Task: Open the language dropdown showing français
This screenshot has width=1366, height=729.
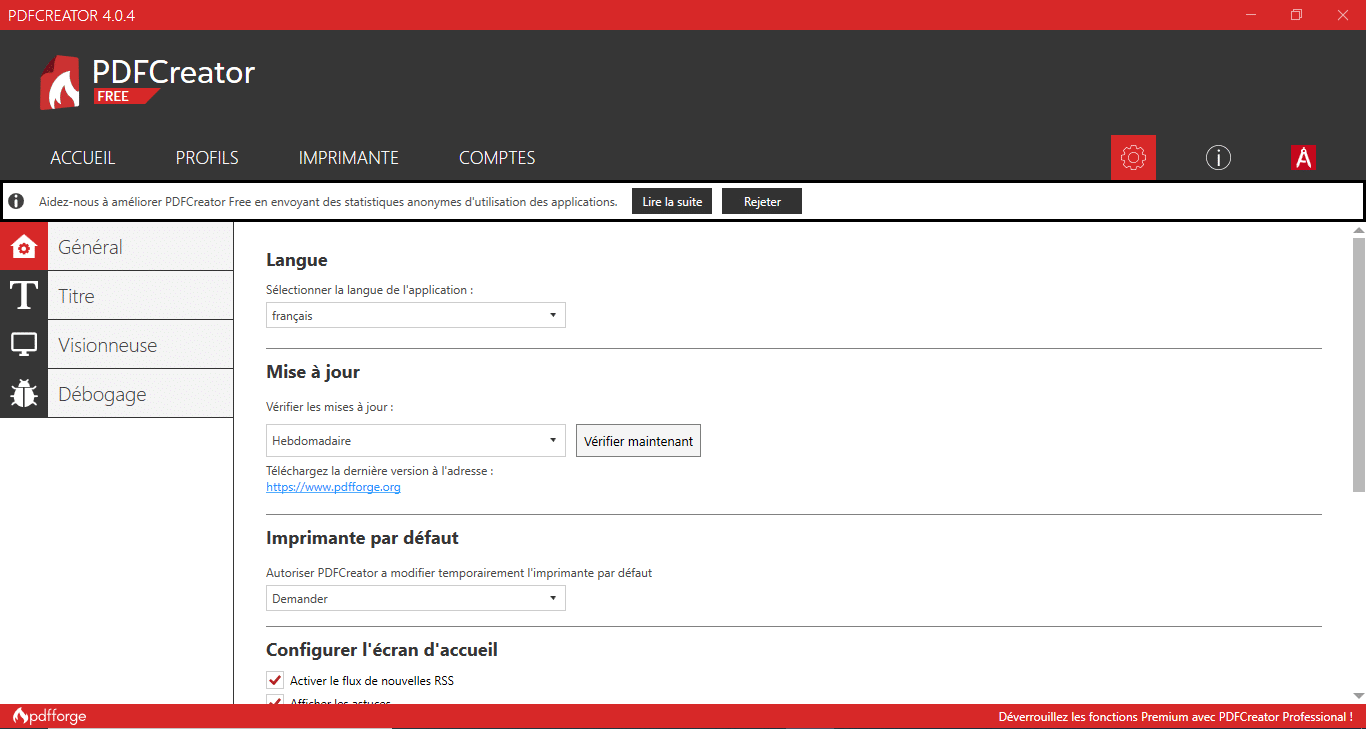Action: click(x=416, y=315)
